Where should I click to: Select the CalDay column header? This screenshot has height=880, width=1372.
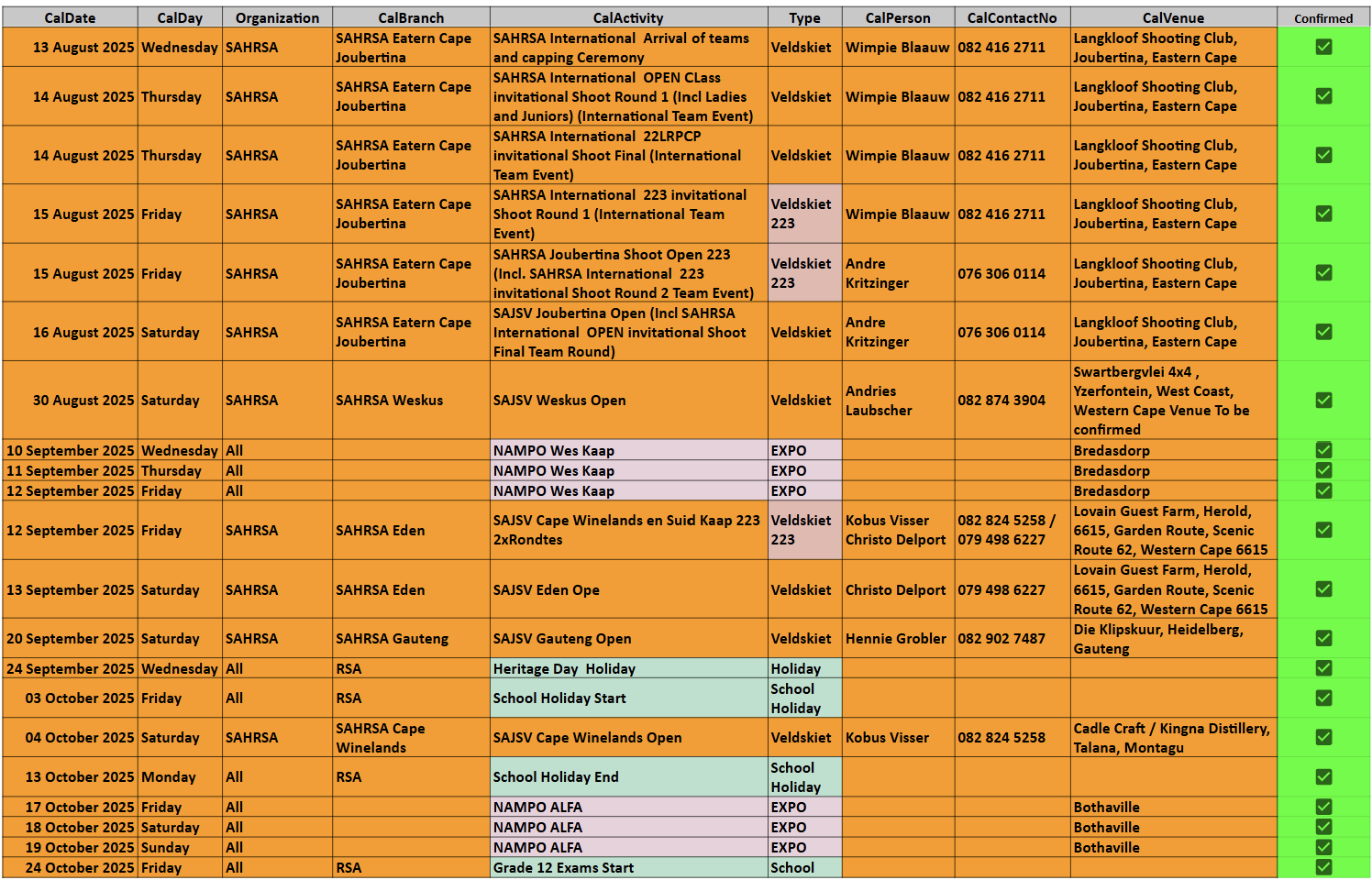coord(180,17)
